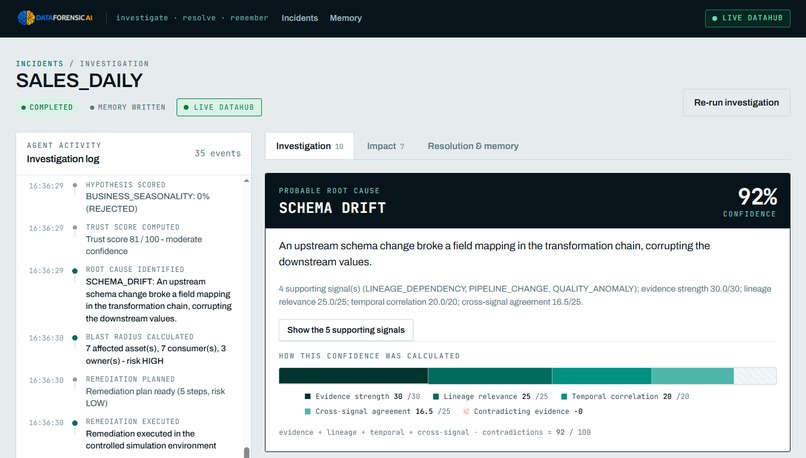Click timeline dot for BLAST RADIUS CALCULATED
Viewport: 806px width, 458px height.
click(x=75, y=338)
